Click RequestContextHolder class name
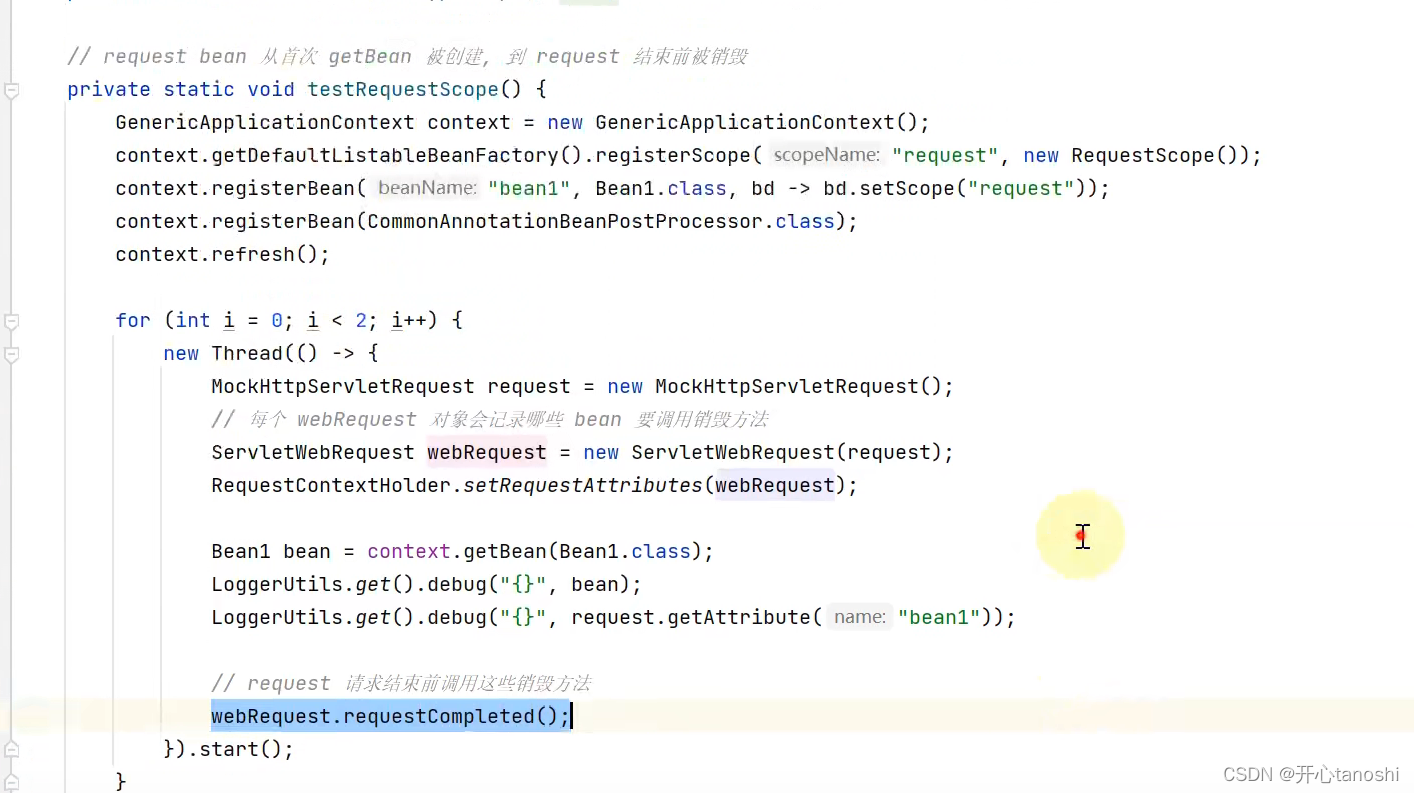The image size is (1414, 793). tap(331, 485)
